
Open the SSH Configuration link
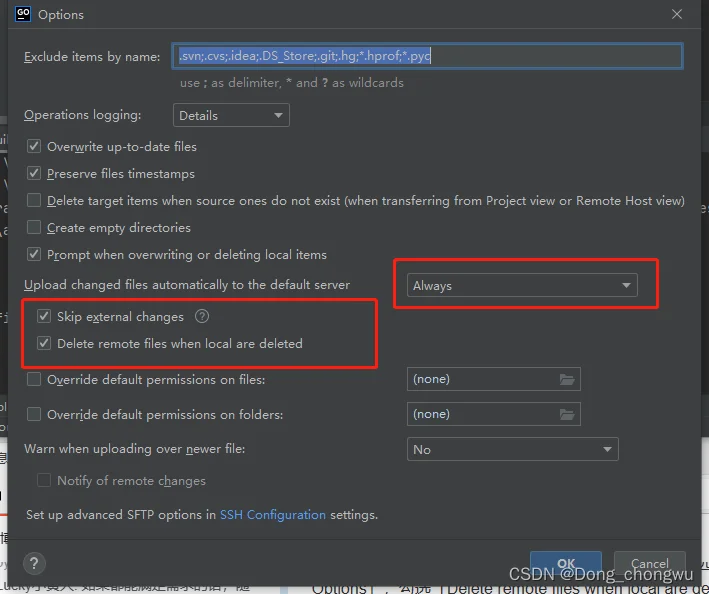(272, 515)
